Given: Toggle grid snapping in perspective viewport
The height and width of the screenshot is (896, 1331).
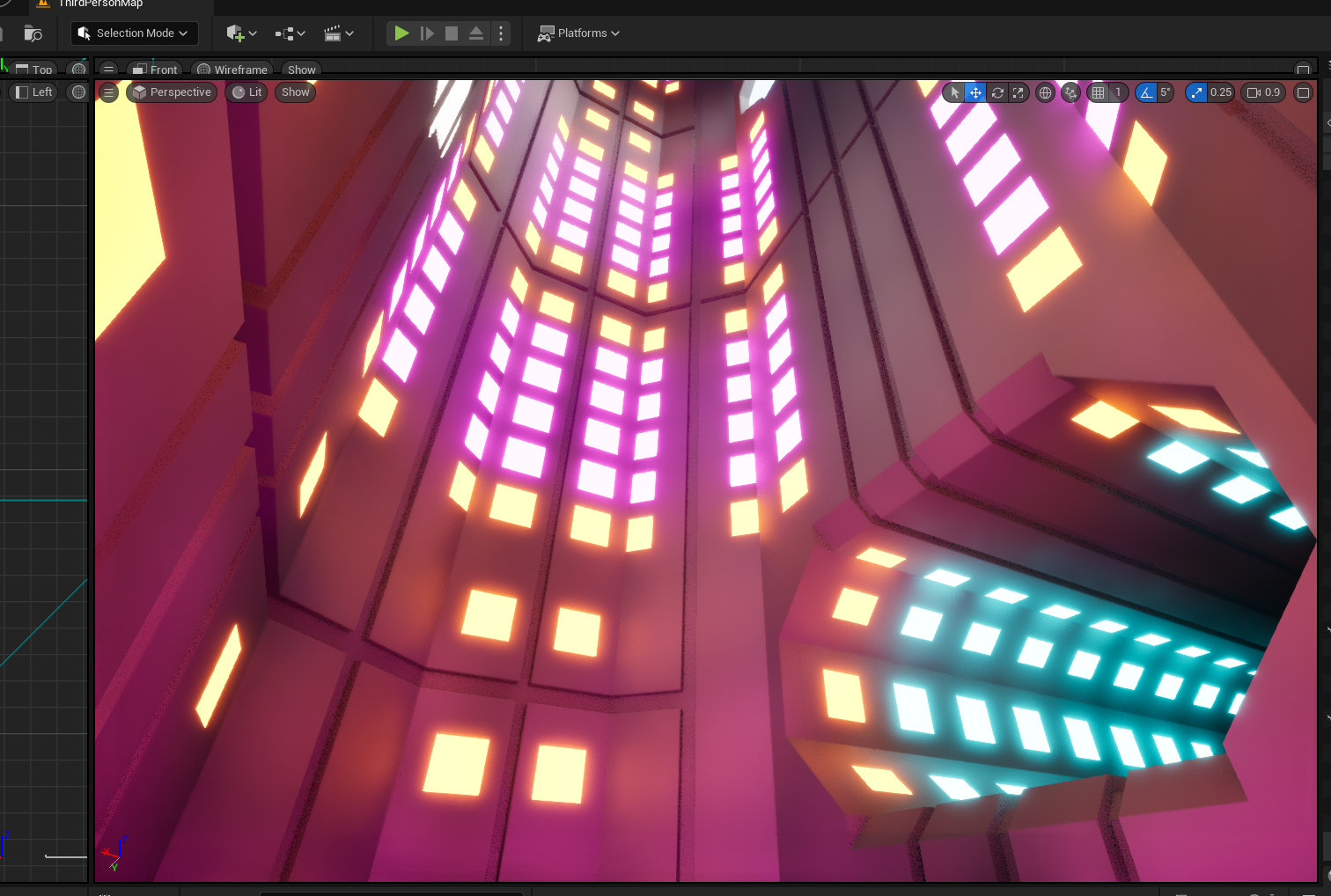Looking at the screenshot, I should 1098,92.
